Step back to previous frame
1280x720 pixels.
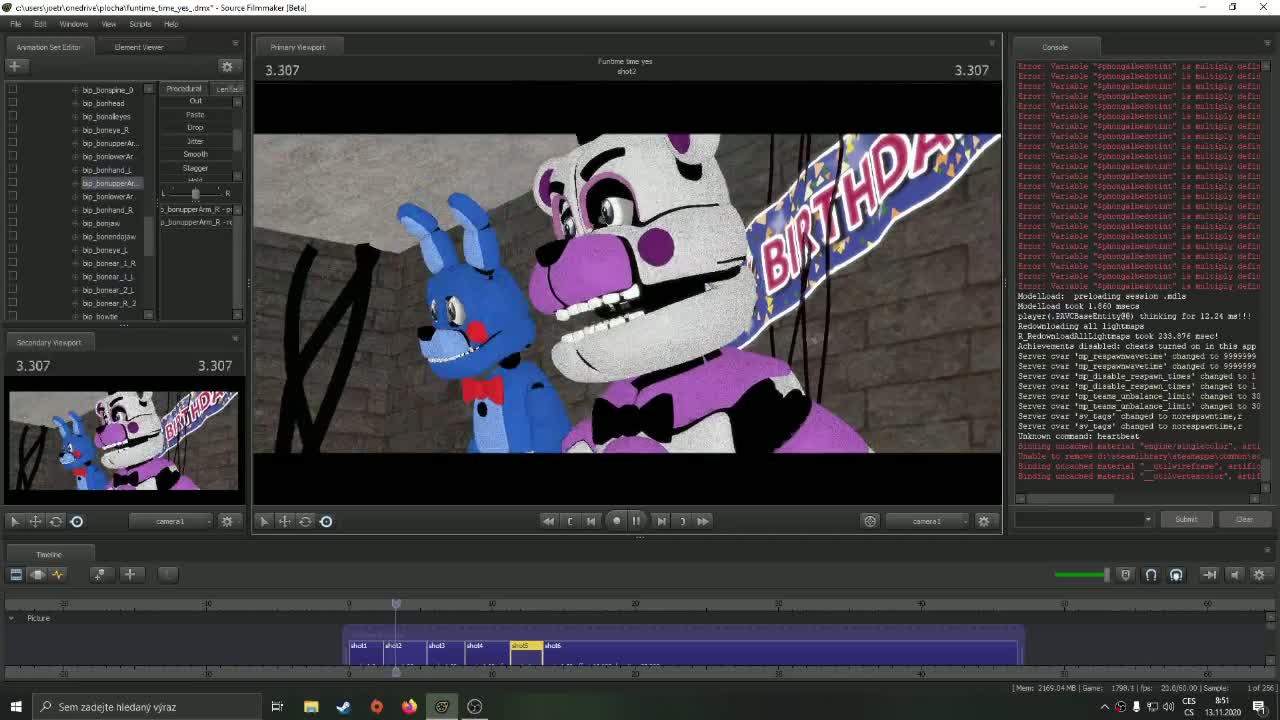point(591,521)
